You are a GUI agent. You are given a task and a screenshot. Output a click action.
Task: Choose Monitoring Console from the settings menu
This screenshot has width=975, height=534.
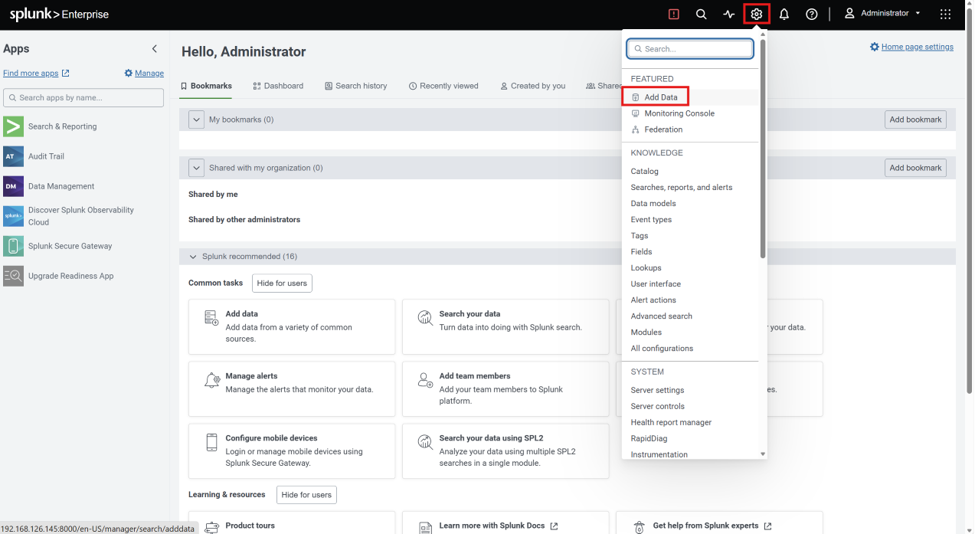[679, 113]
